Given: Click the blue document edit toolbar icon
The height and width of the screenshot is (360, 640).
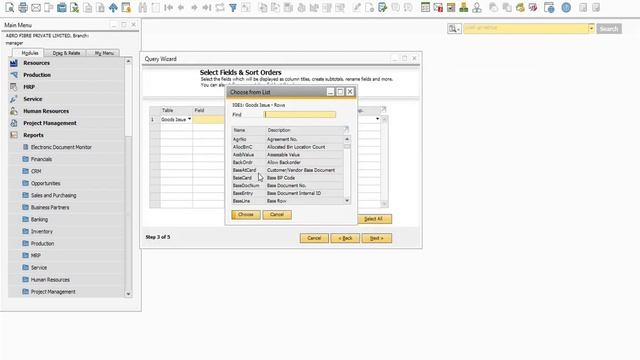Looking at the screenshot, I should [382, 7].
